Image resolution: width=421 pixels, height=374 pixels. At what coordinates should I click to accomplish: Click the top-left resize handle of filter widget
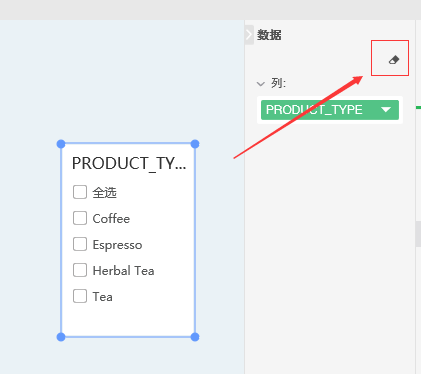click(x=61, y=144)
